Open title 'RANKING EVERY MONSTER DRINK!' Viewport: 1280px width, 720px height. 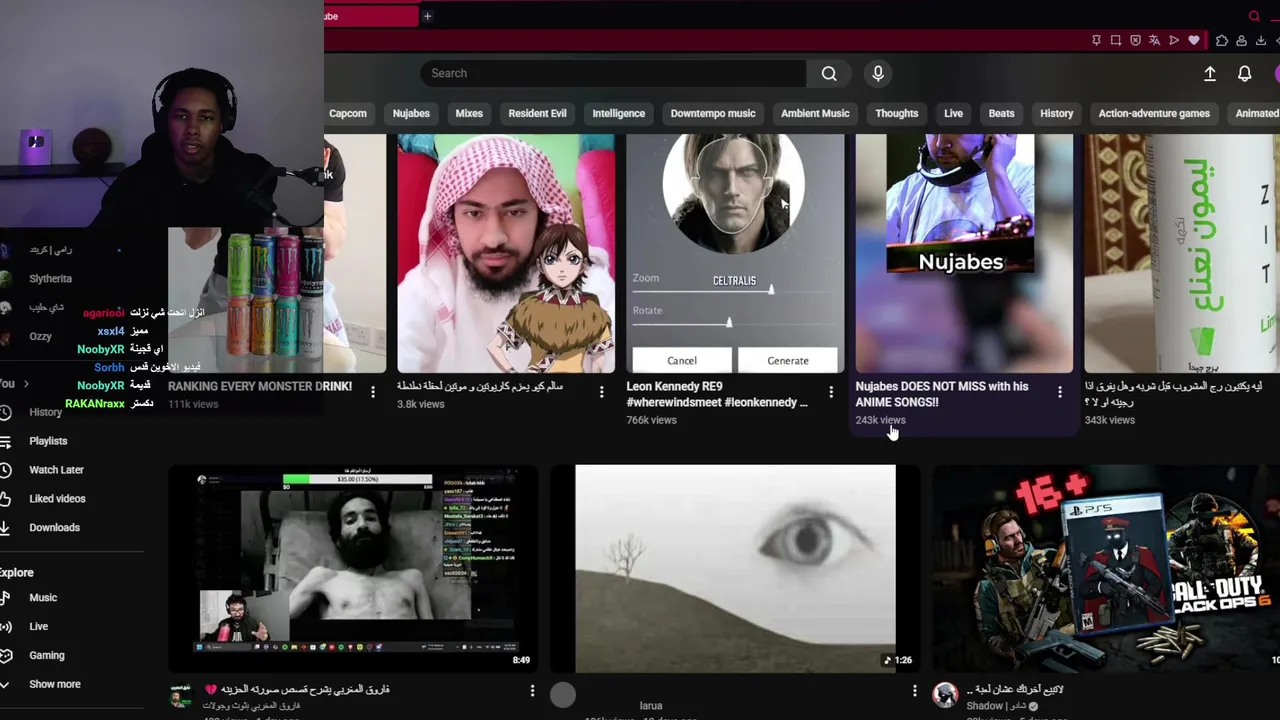pos(260,386)
